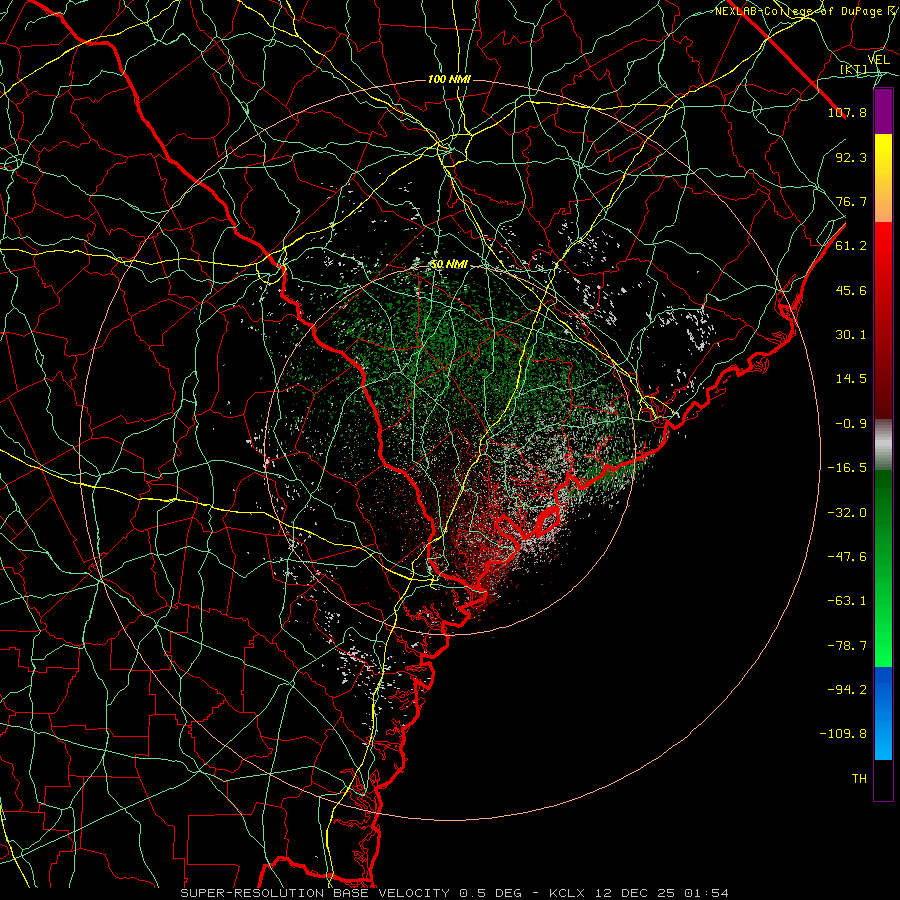Click the blue color bar segment
Image resolution: width=900 pixels, height=900 pixels.
(x=883, y=713)
